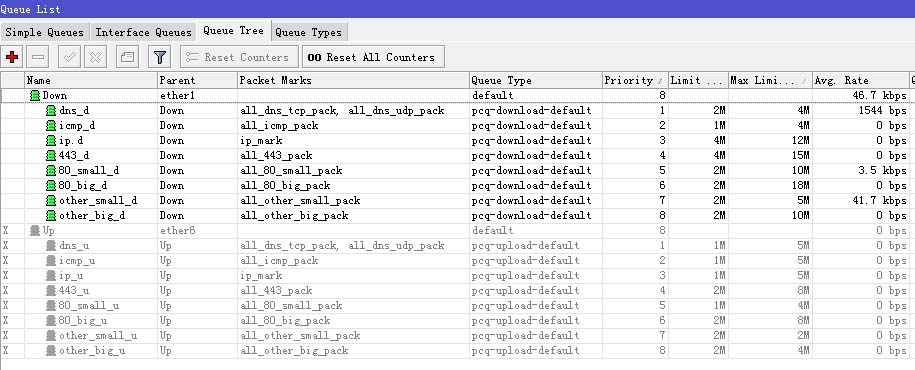Select the disabled Up queue name

[x=48, y=231]
